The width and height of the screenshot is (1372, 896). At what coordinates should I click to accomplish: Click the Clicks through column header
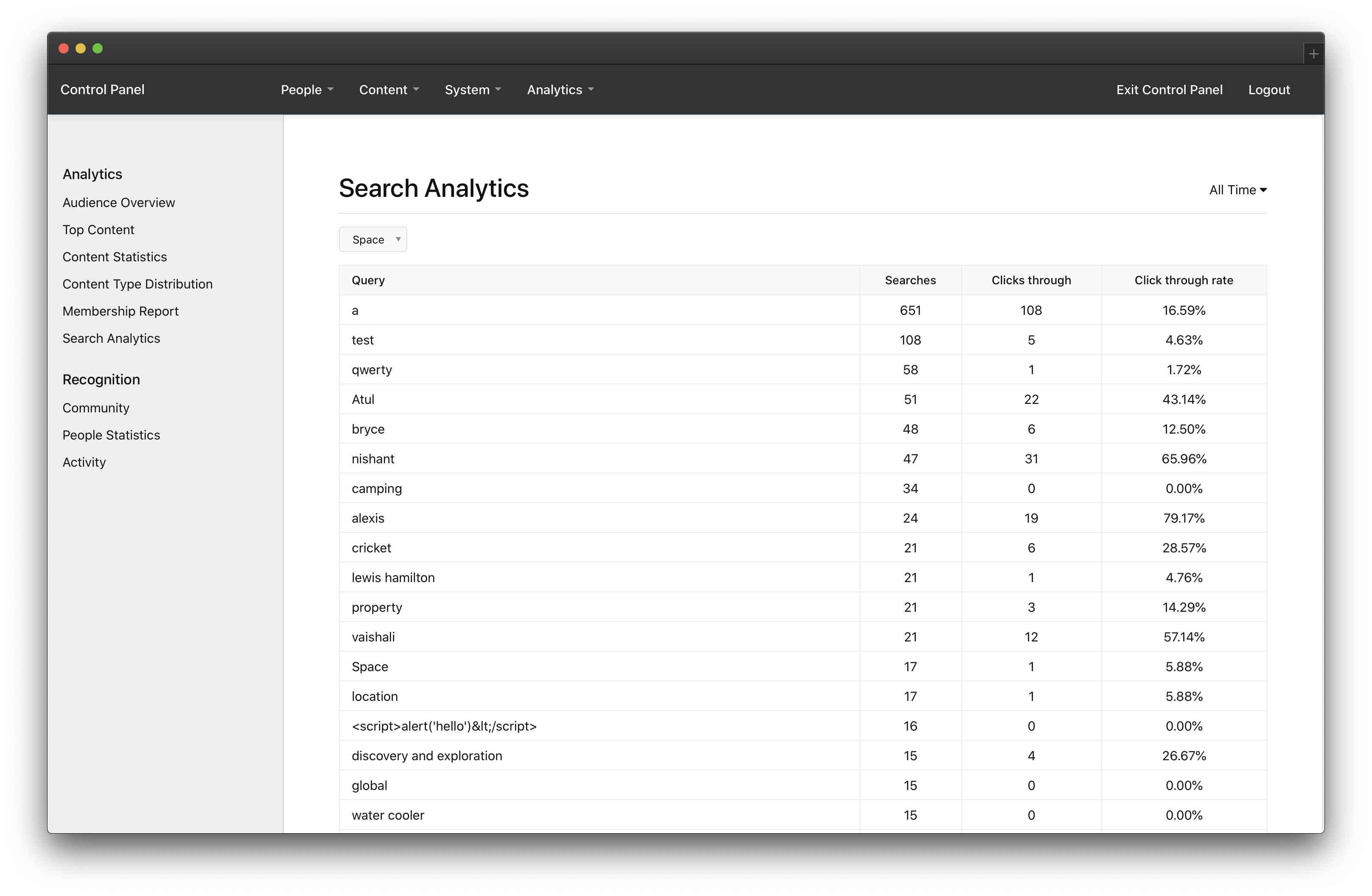tap(1031, 280)
